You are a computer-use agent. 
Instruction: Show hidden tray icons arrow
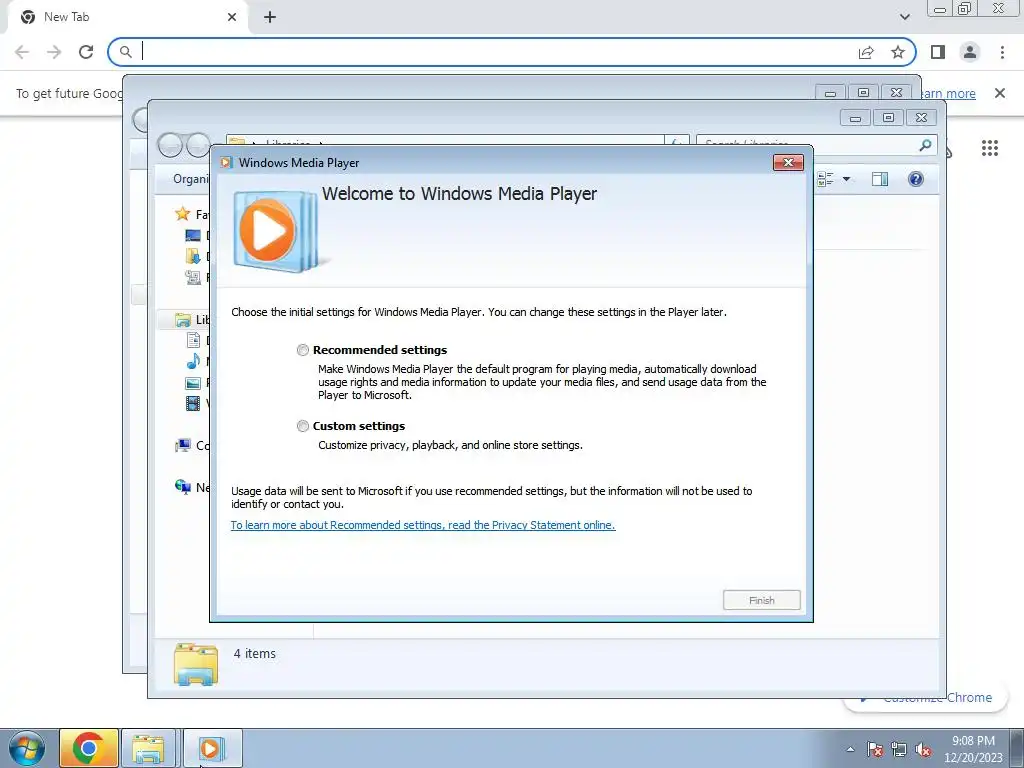pos(850,749)
